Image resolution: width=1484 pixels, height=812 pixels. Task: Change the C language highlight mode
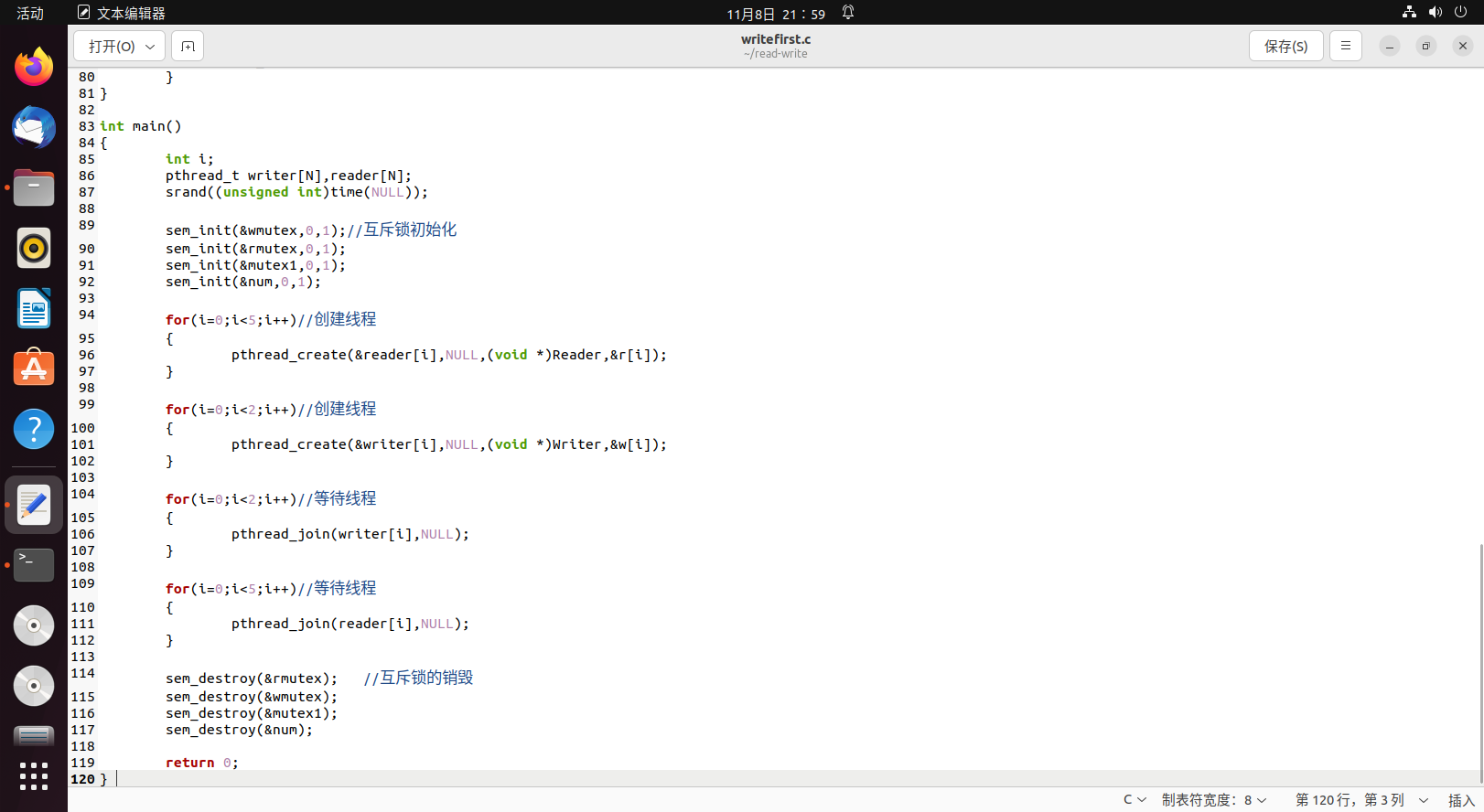point(1135,800)
